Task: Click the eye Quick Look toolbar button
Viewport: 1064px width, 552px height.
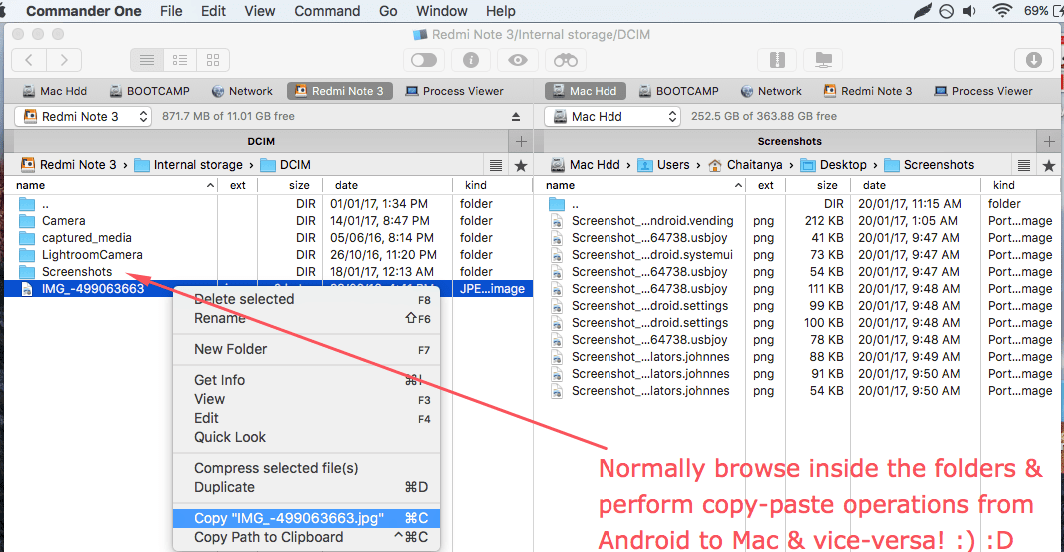Action: (518, 60)
